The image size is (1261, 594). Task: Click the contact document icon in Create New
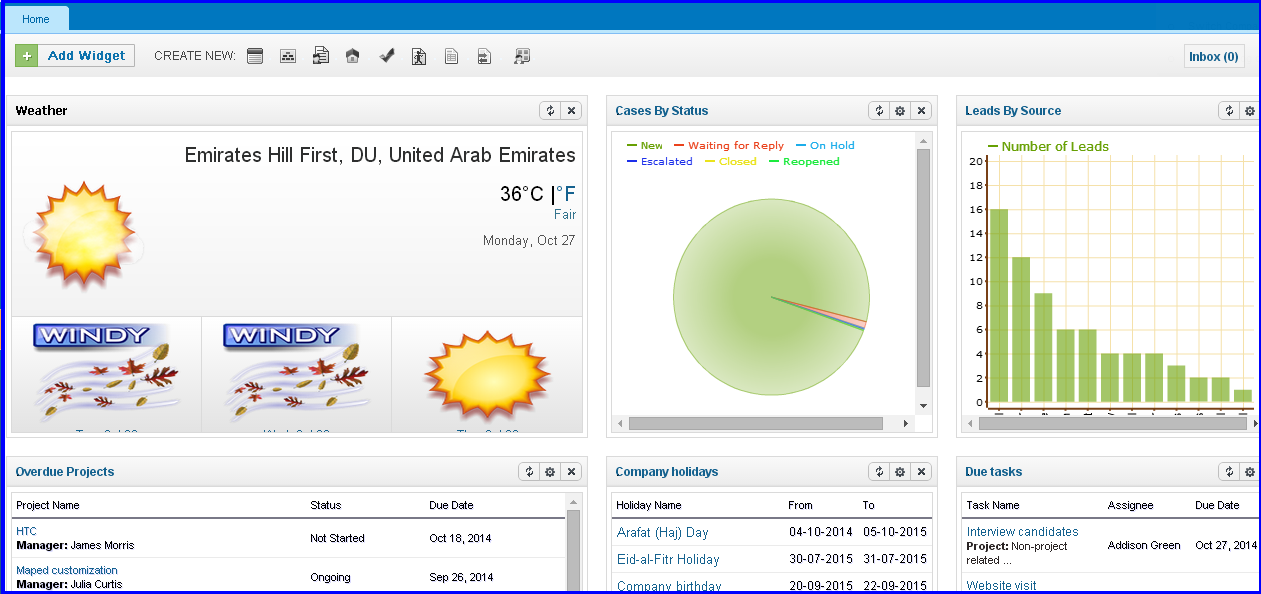point(321,56)
